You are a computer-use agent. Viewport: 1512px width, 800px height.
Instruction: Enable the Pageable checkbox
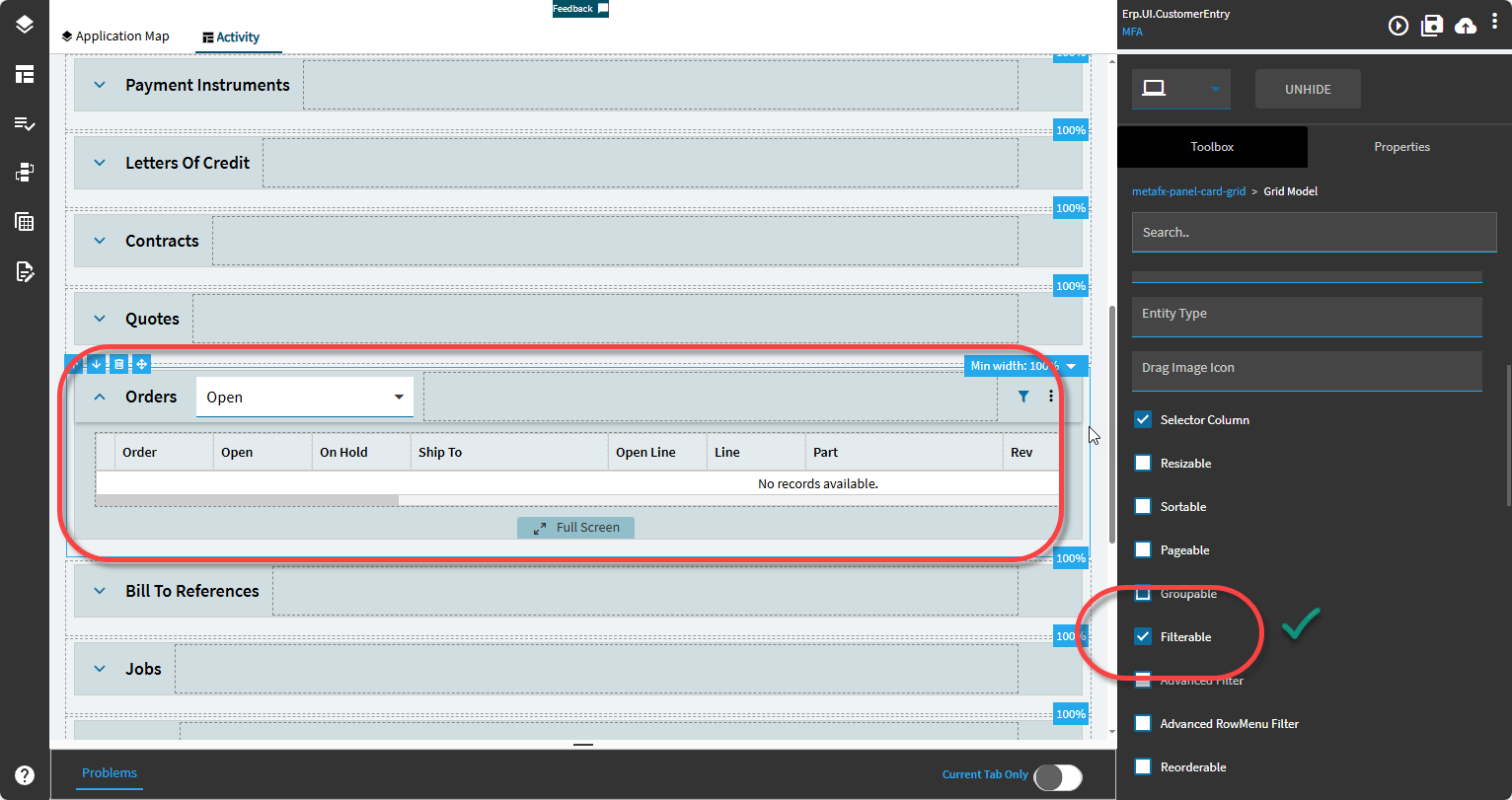(1143, 549)
